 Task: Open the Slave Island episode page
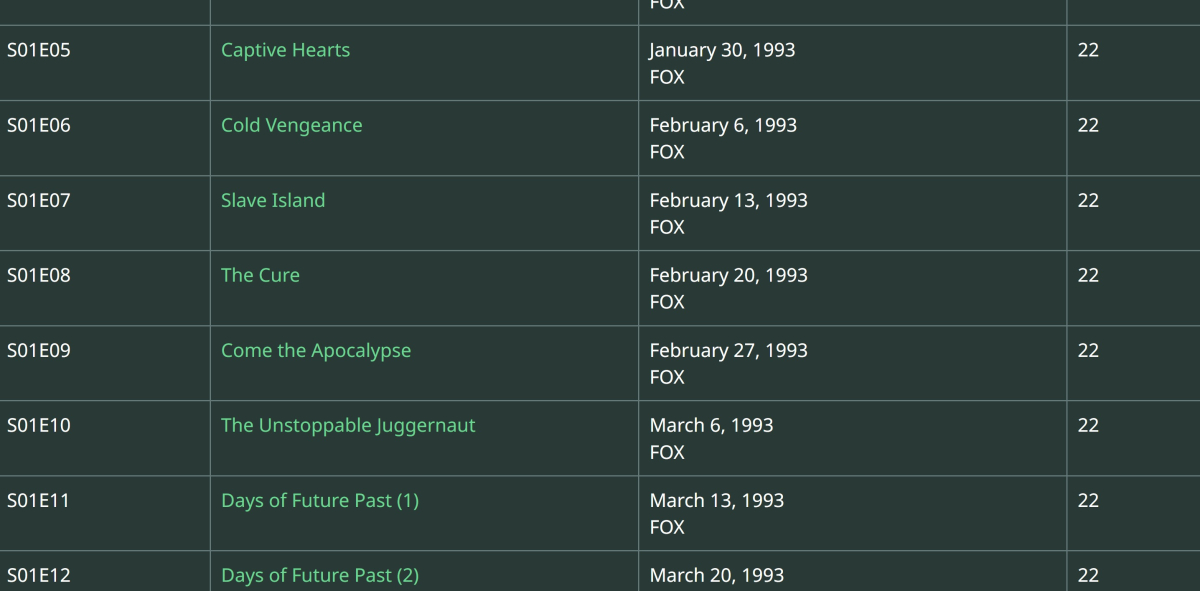(x=273, y=200)
